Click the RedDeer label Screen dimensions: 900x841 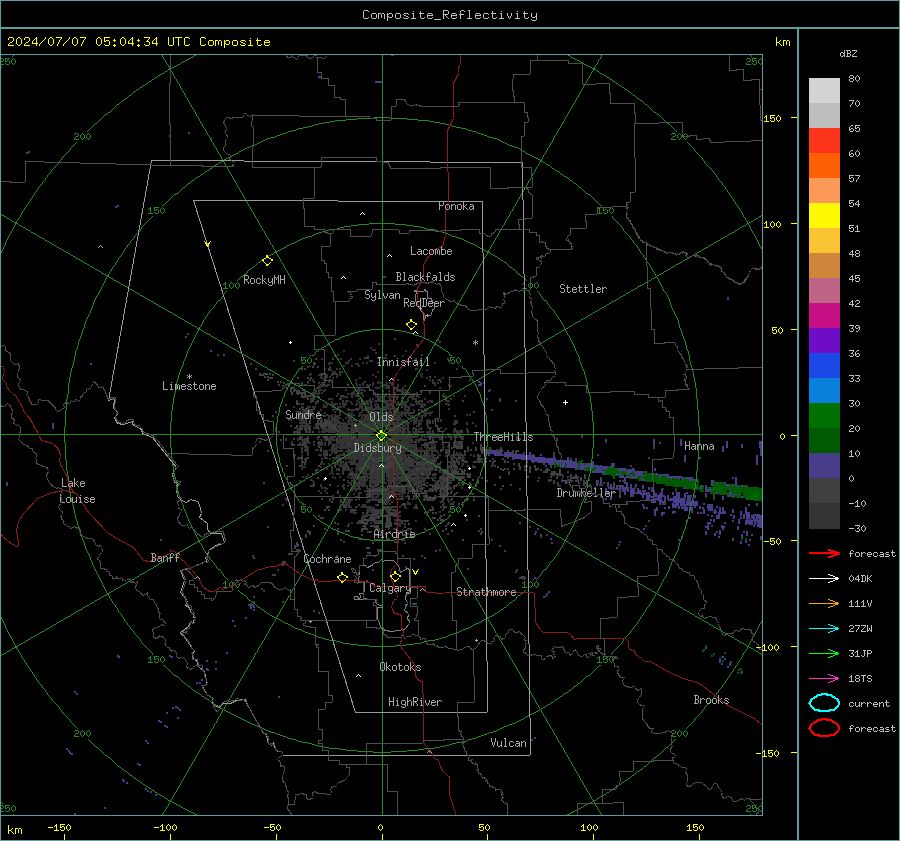[x=424, y=303]
